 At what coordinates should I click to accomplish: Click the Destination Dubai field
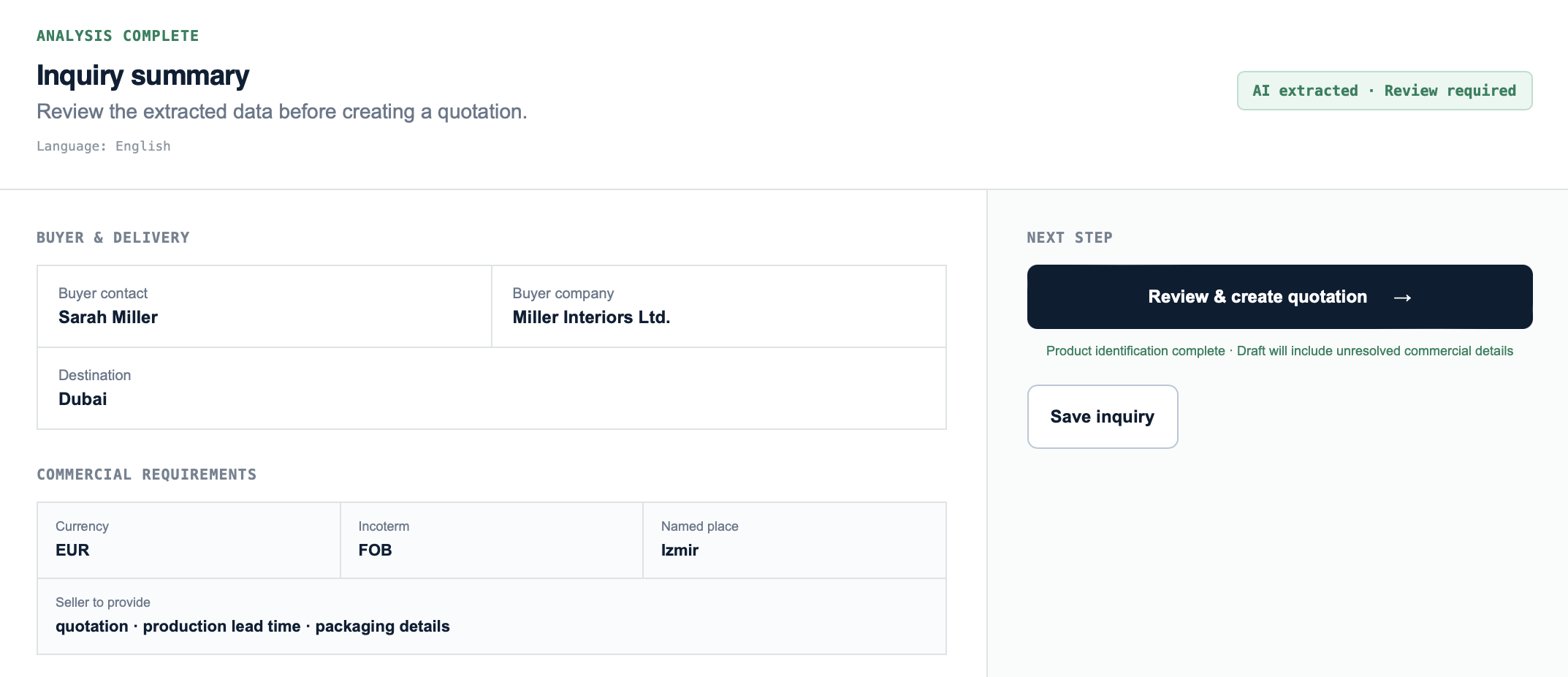[x=492, y=388]
